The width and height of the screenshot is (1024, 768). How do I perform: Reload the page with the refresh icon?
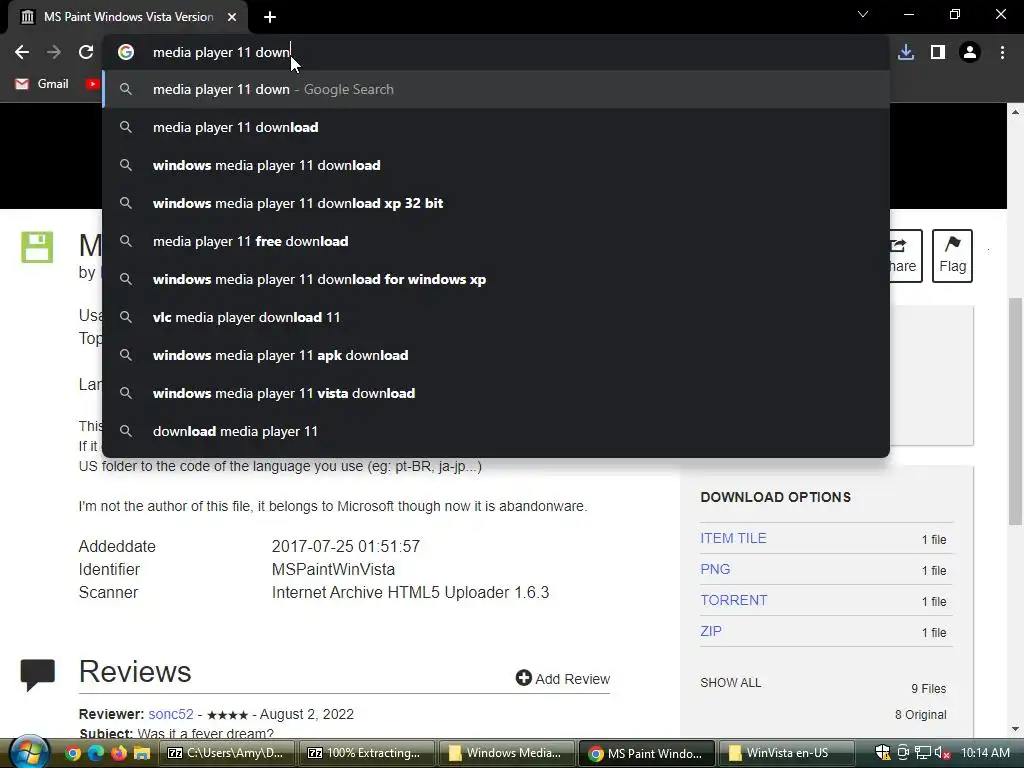(86, 52)
